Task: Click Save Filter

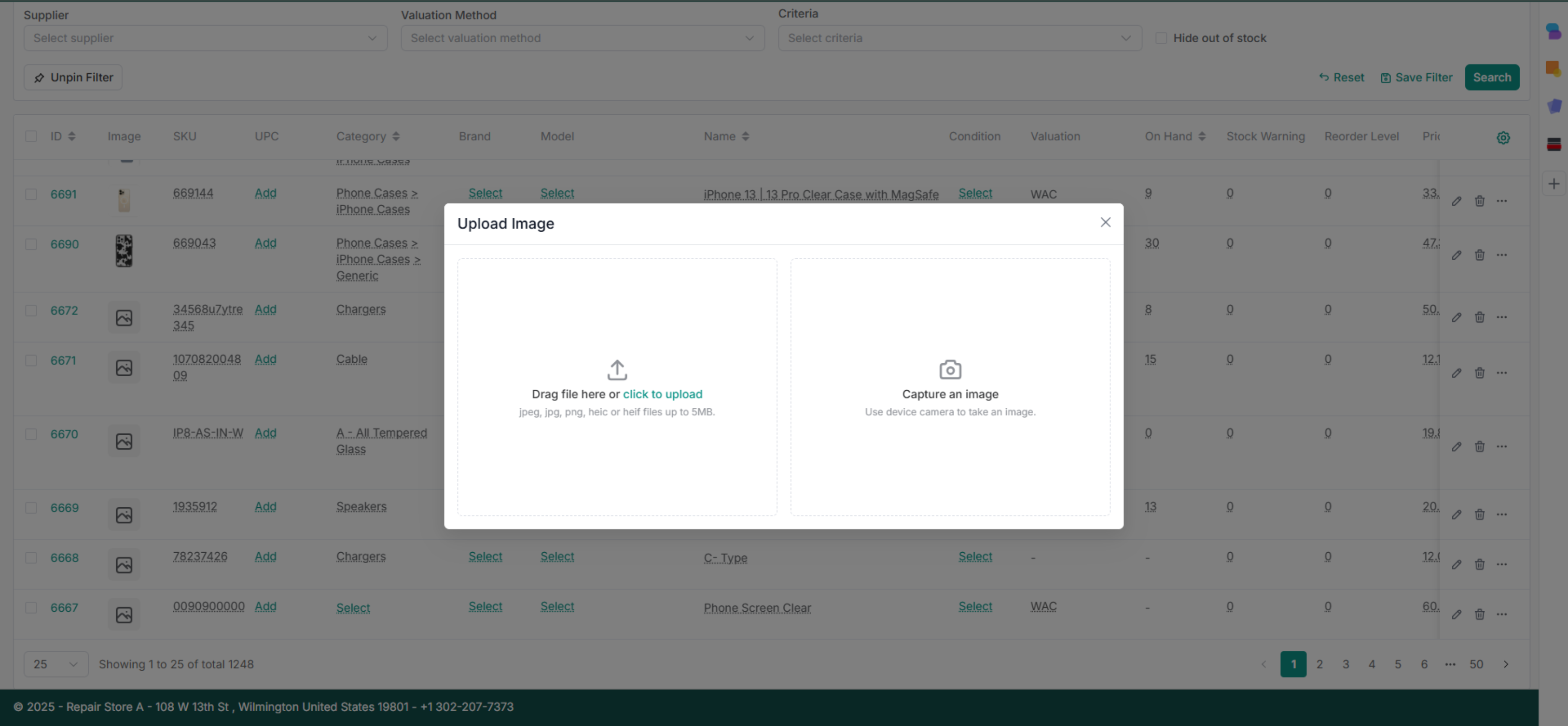Action: [x=1416, y=78]
